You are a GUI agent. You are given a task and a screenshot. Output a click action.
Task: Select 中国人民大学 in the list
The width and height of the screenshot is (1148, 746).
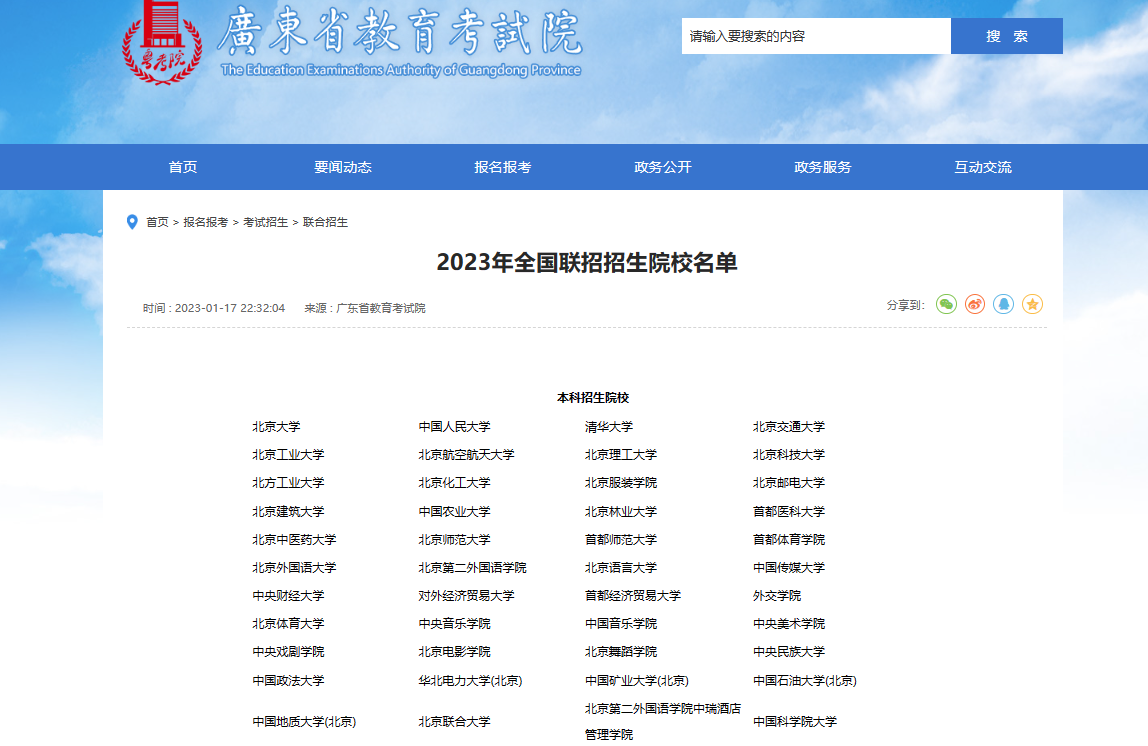pos(455,426)
